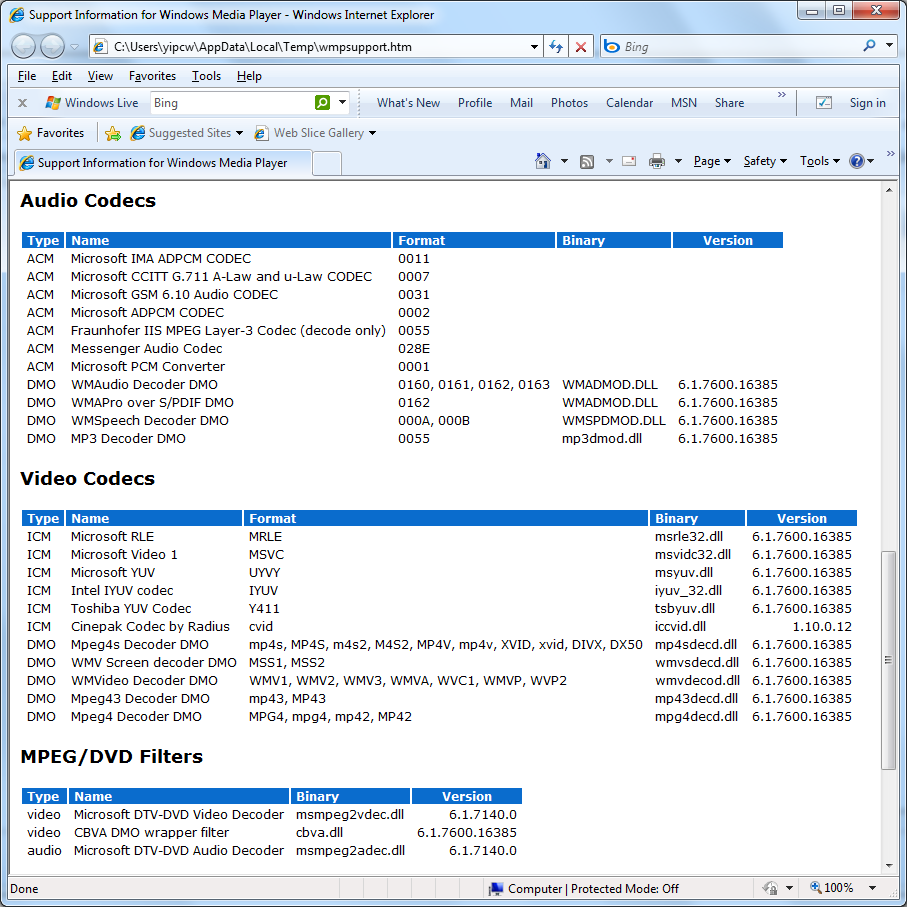Screen dimensions: 907x907
Task: Open the Page command bar menu
Action: click(x=712, y=161)
